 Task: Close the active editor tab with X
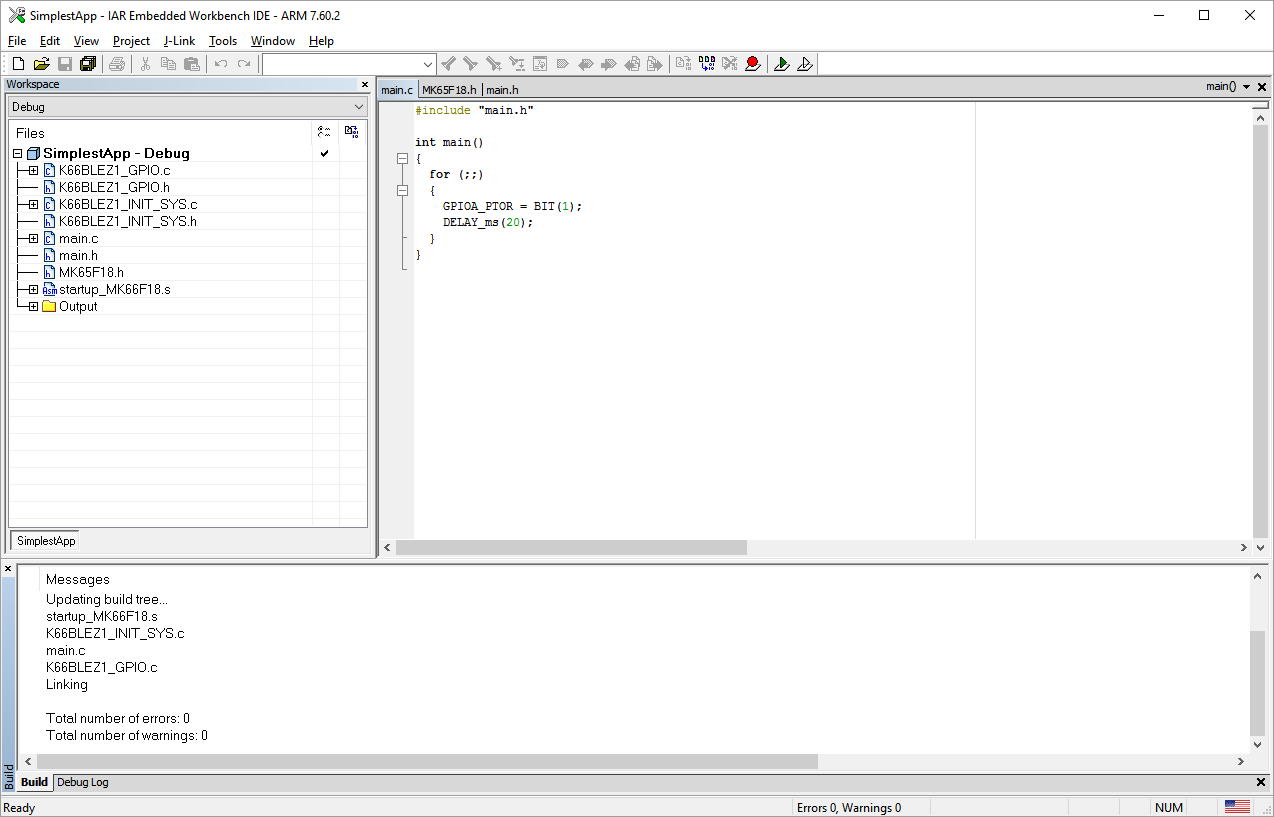click(1262, 87)
